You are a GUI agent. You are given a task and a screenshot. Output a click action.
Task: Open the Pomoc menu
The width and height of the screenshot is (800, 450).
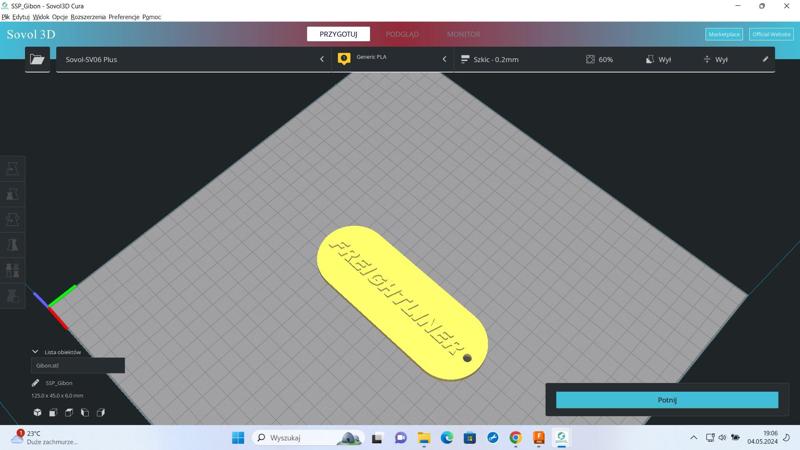(152, 17)
